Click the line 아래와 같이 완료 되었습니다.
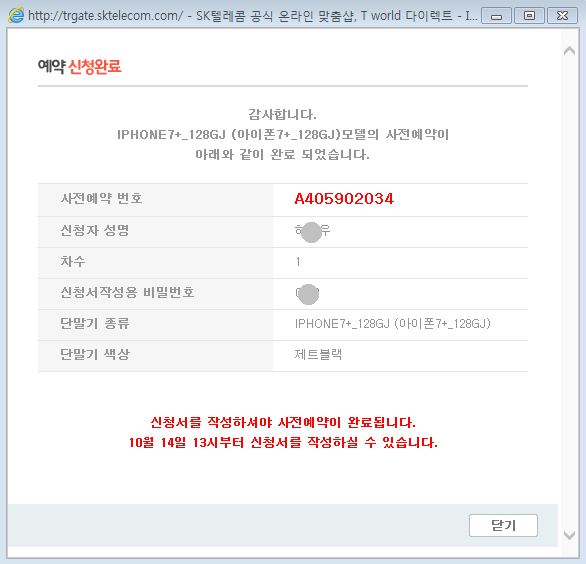This screenshot has height=564, width=586. click(x=282, y=154)
